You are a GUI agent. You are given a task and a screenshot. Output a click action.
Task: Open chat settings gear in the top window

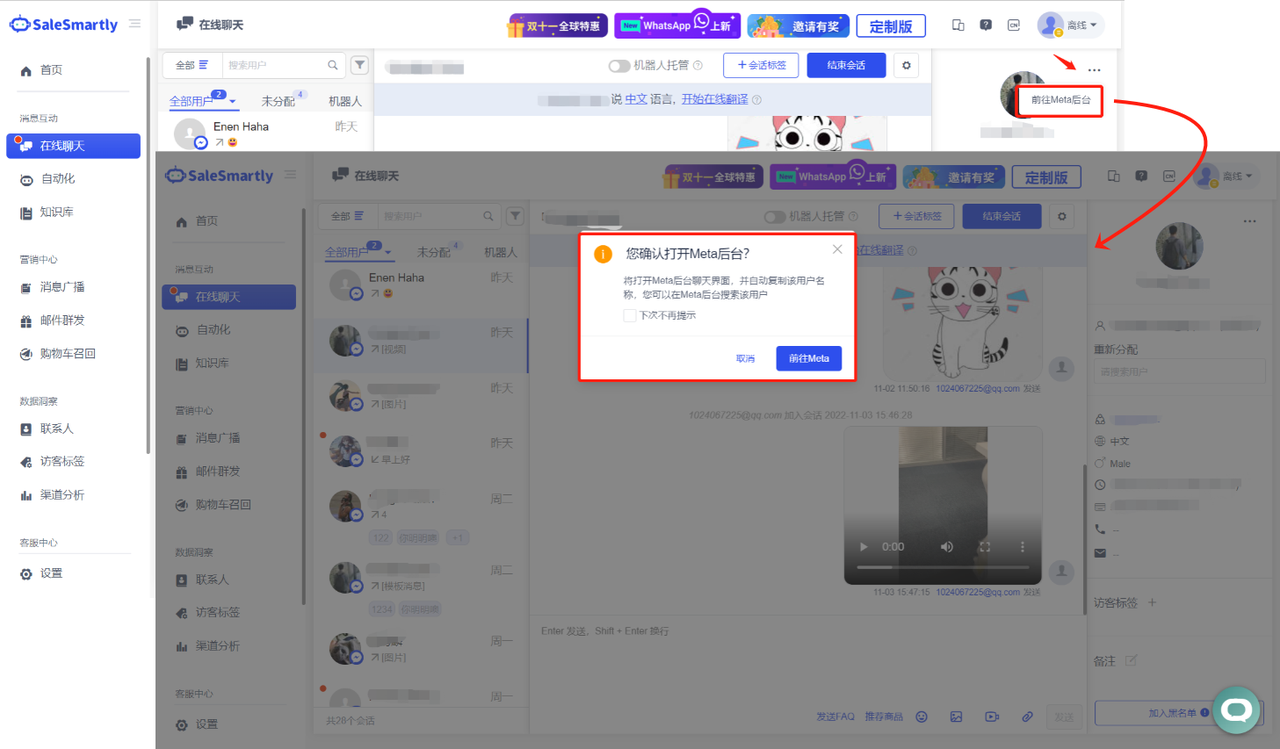tap(906, 65)
